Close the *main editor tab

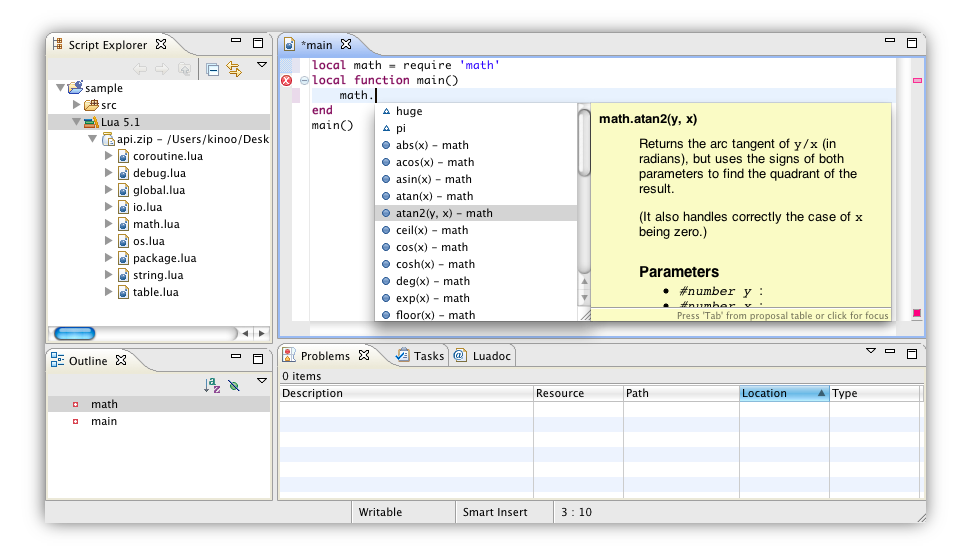pos(346,44)
